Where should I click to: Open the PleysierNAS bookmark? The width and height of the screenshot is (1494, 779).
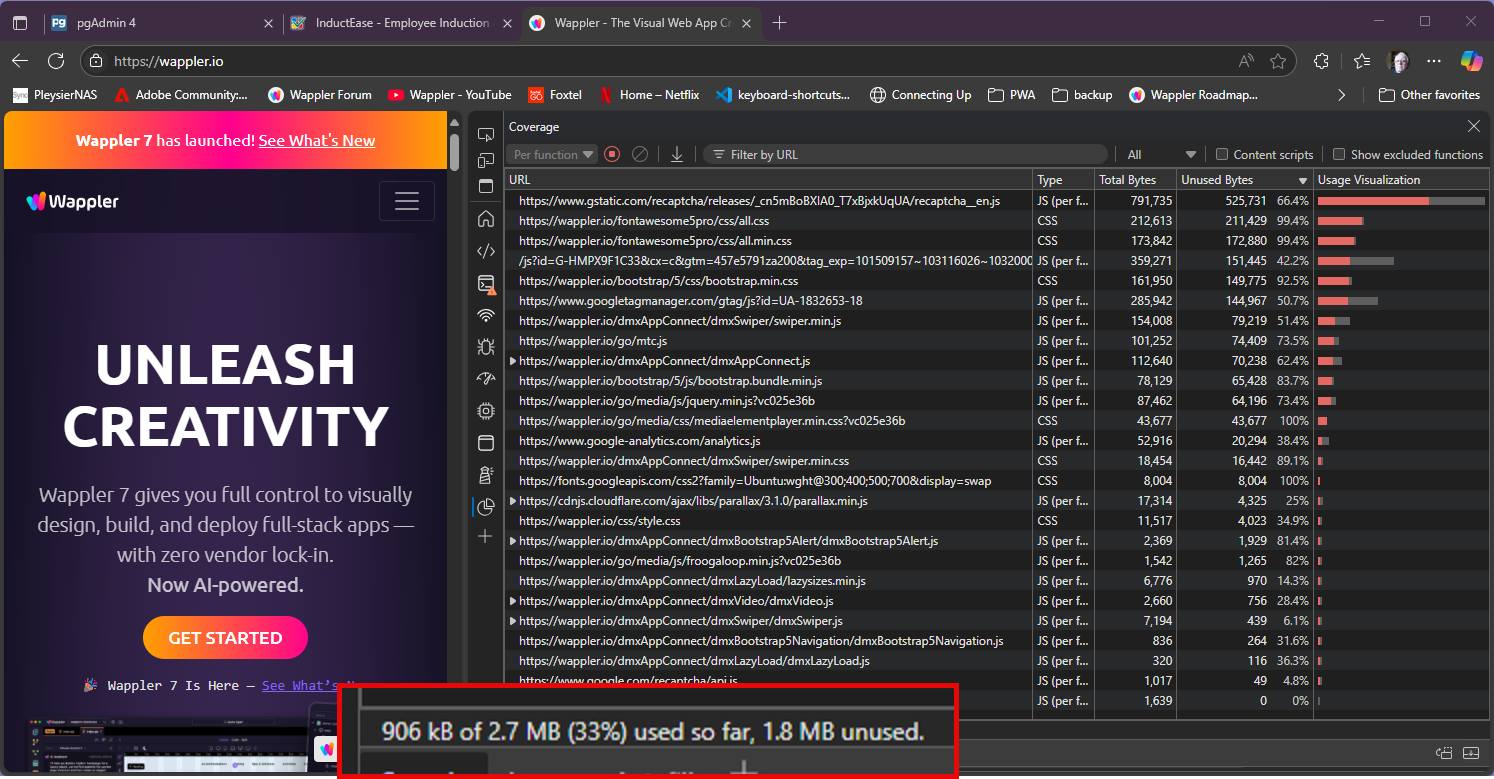[x=54, y=95]
